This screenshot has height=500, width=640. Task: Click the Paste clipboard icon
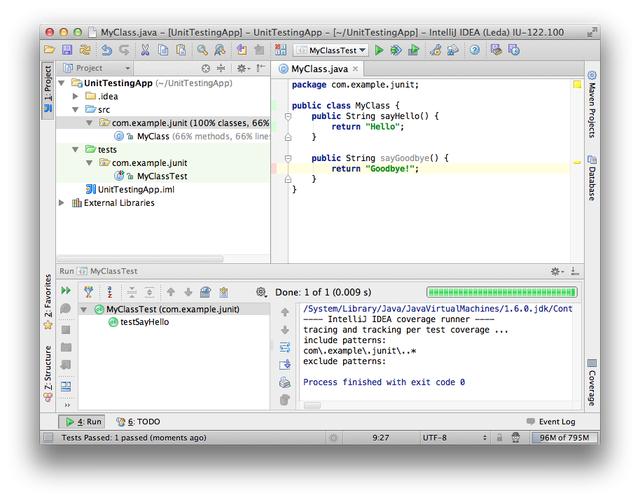181,50
